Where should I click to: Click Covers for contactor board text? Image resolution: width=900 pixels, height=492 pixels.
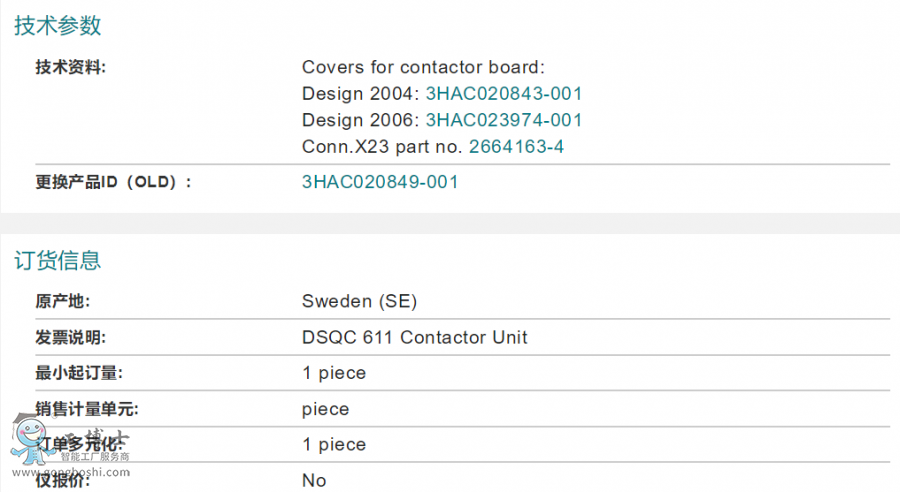423,67
